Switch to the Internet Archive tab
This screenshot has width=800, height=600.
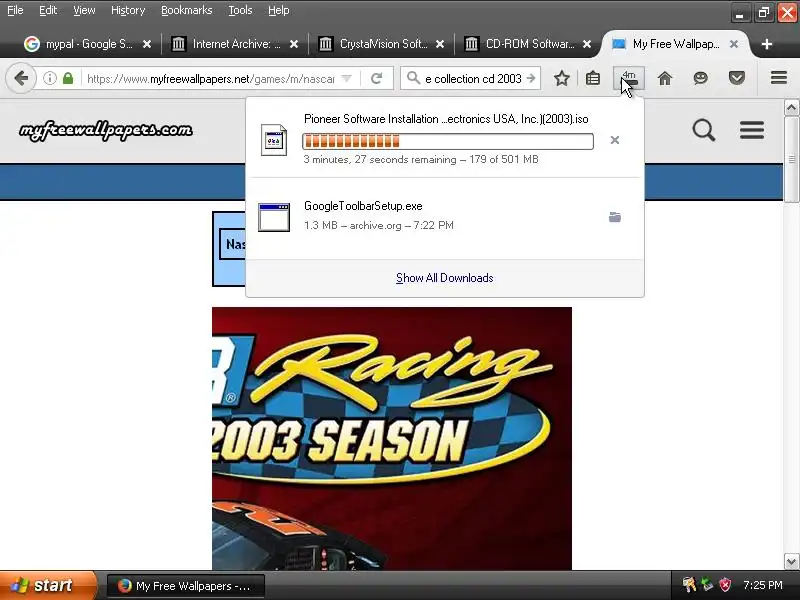coord(235,44)
